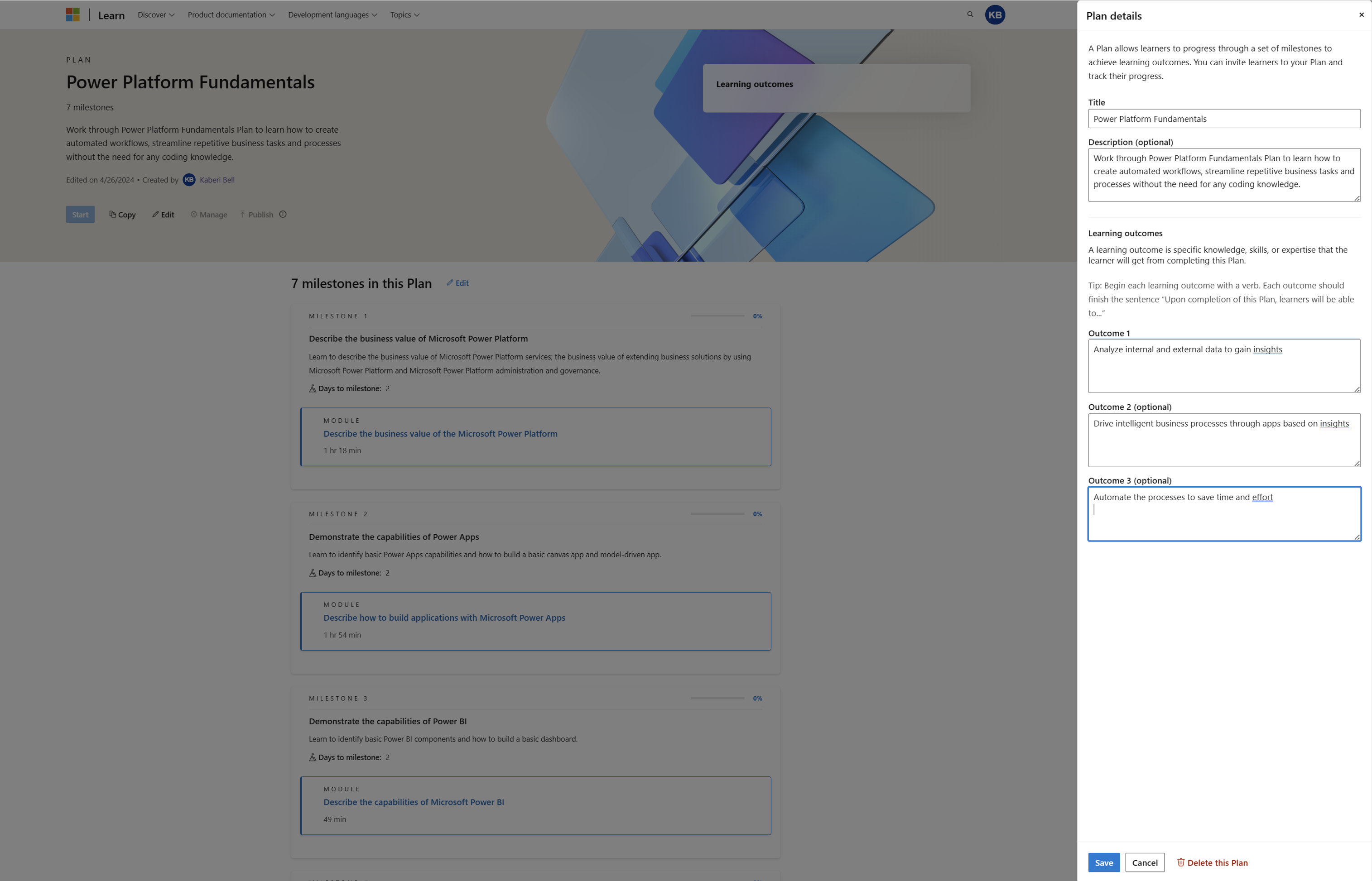Click the effort link in Outcome 3
The height and width of the screenshot is (881, 1372).
1262,497
